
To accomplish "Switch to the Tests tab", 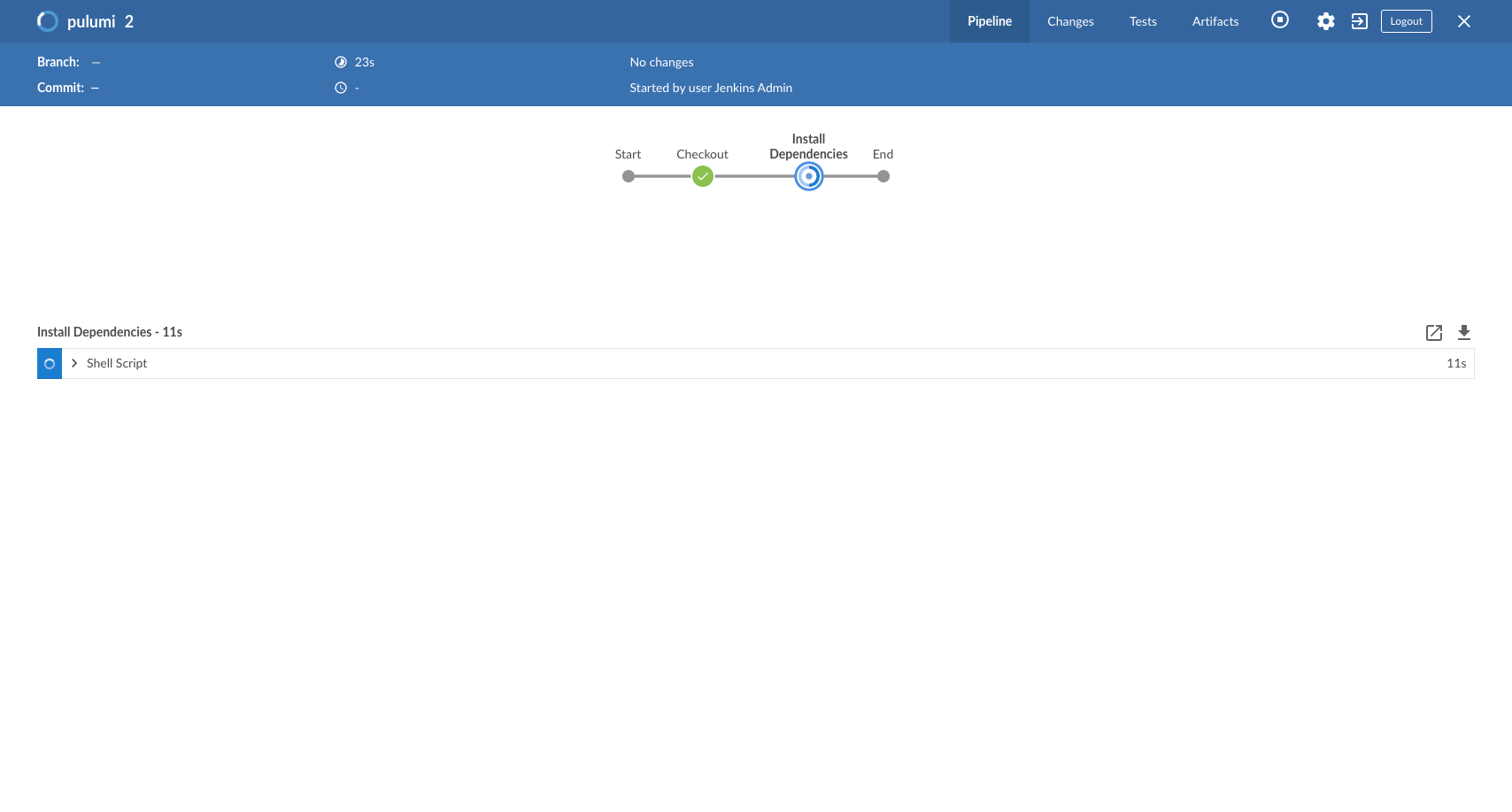I will pyautogui.click(x=1143, y=21).
